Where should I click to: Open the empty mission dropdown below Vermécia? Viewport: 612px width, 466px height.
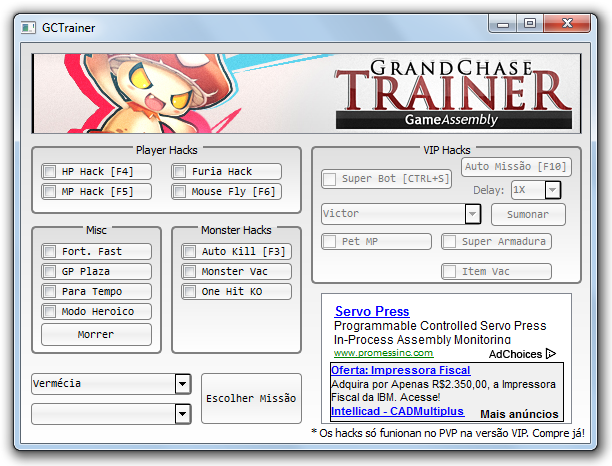tap(111, 414)
